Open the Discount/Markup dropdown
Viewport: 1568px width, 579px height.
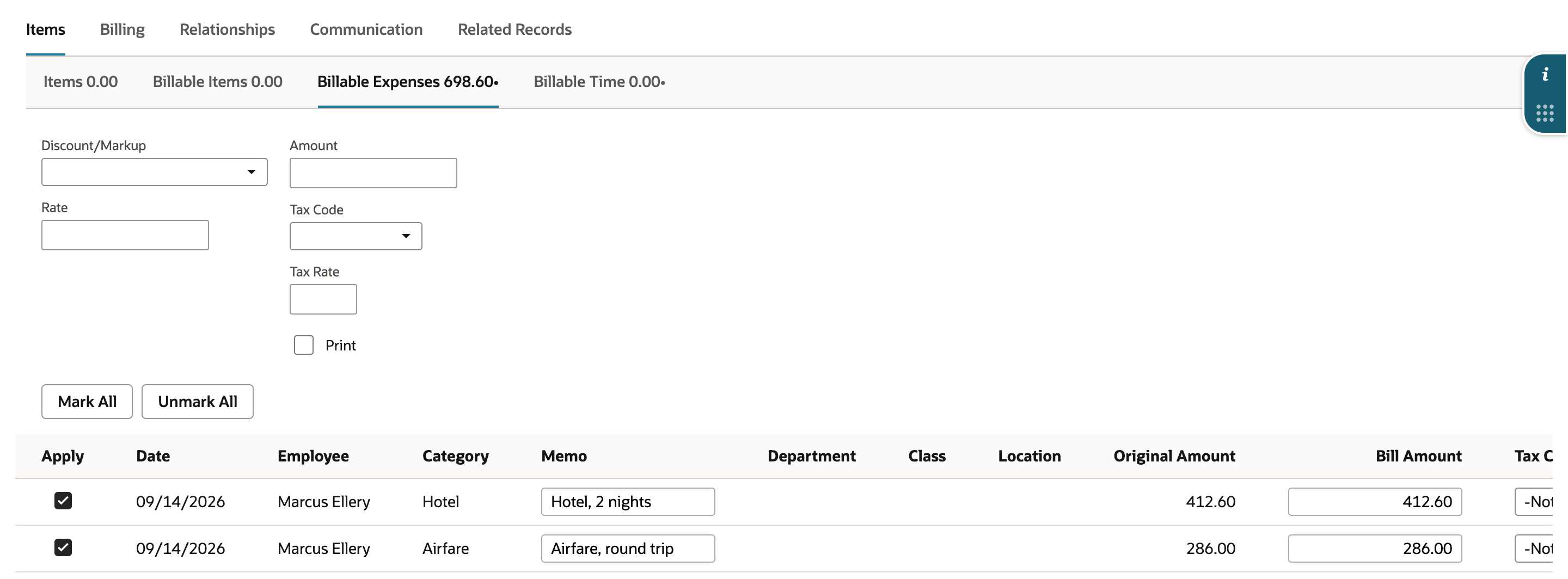coord(155,172)
